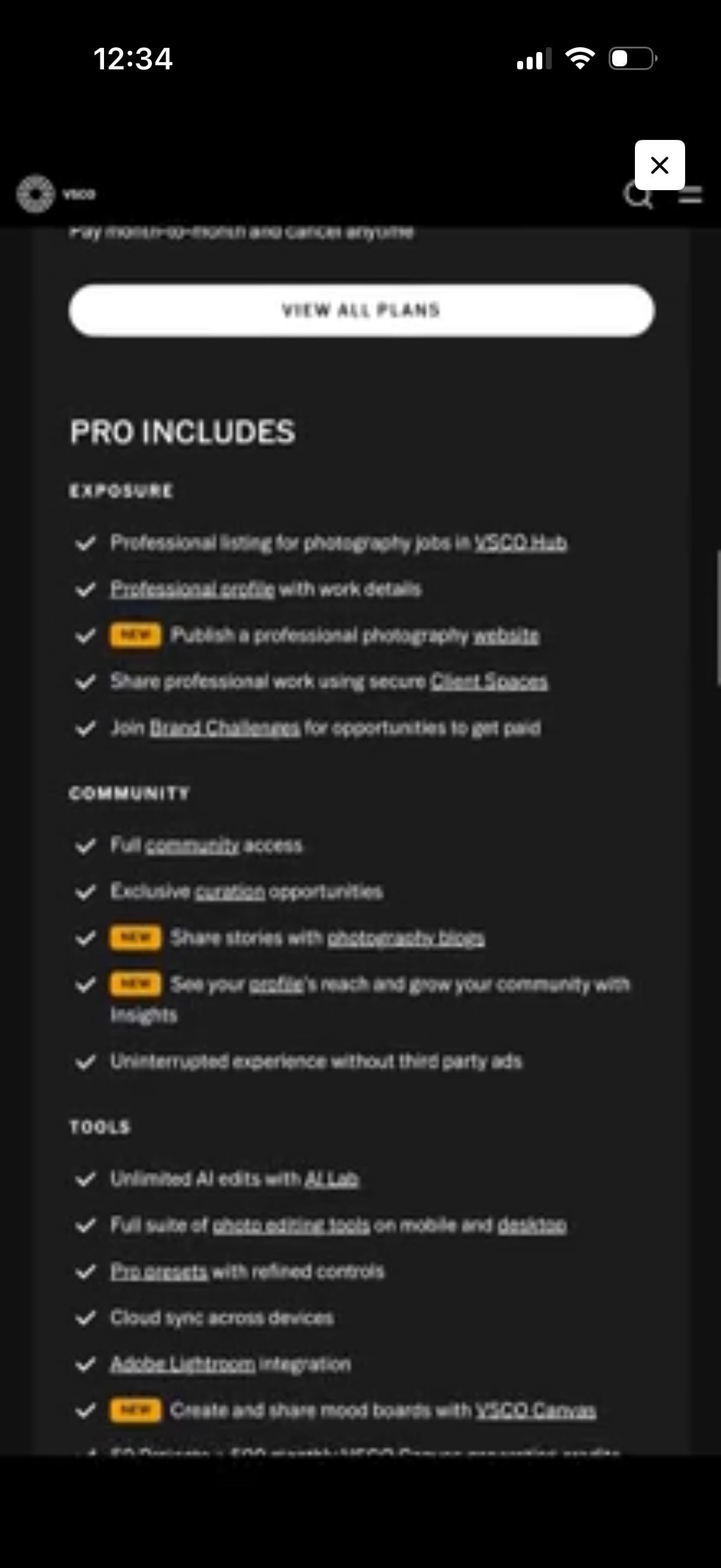Follow the community link
The image size is (721, 1568).
[x=193, y=846]
